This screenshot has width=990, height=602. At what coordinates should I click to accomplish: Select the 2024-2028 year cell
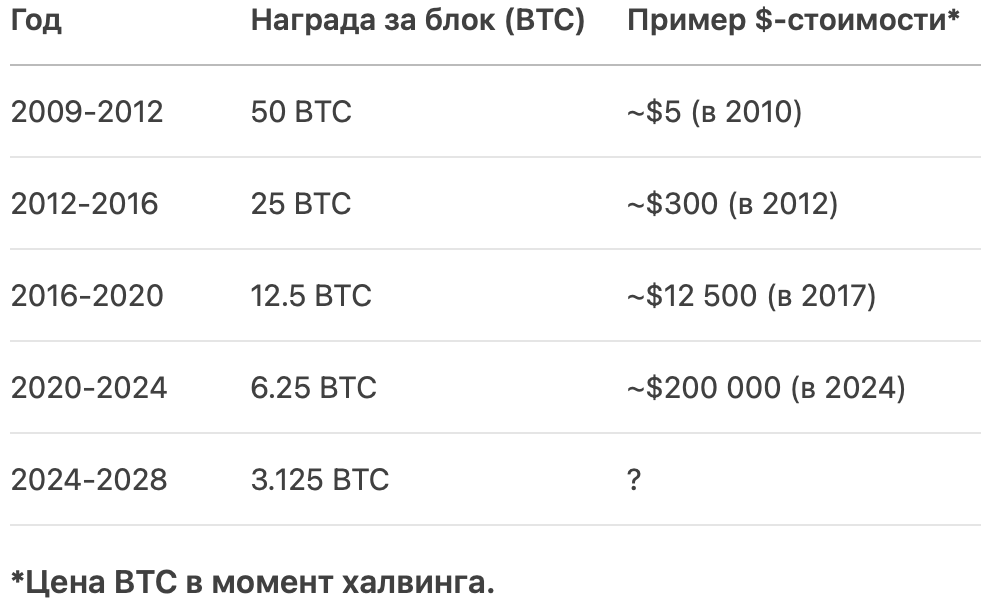[89, 480]
